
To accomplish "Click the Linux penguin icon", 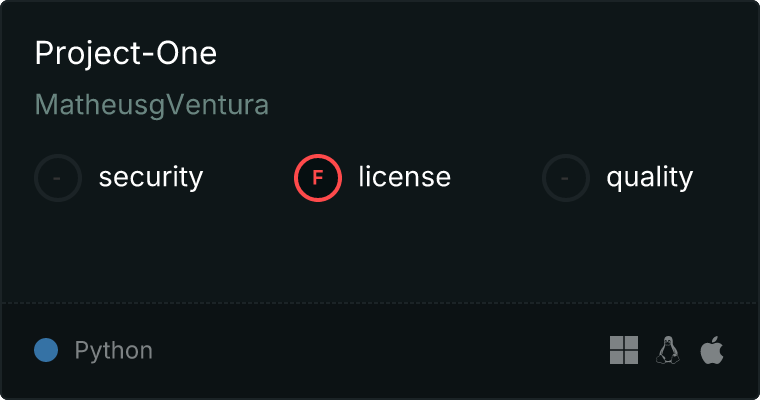I will point(668,350).
